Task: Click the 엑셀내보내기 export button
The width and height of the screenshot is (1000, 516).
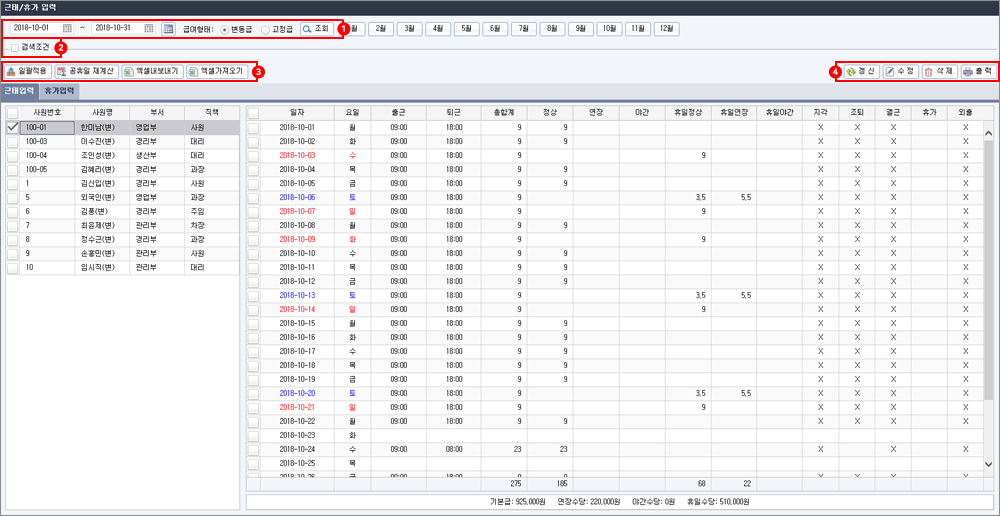Action: point(153,71)
